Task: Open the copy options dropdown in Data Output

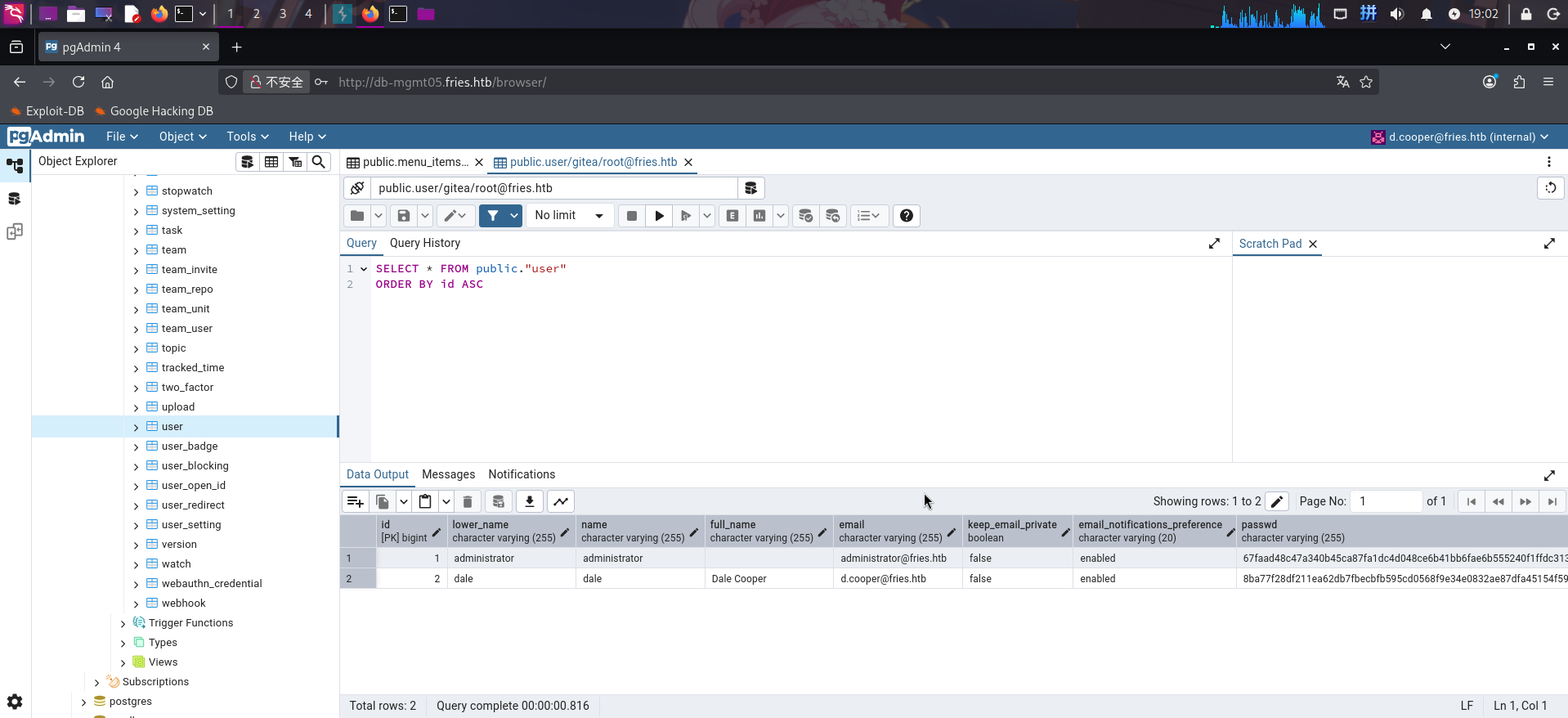Action: click(x=404, y=502)
